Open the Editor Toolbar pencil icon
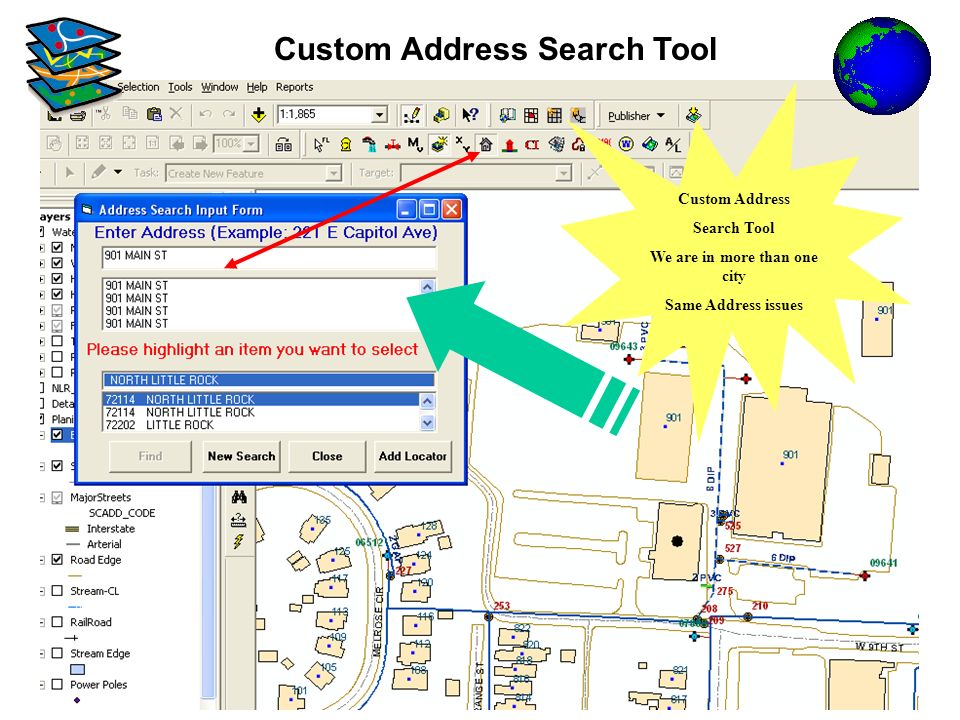960x720 pixels. click(x=412, y=114)
